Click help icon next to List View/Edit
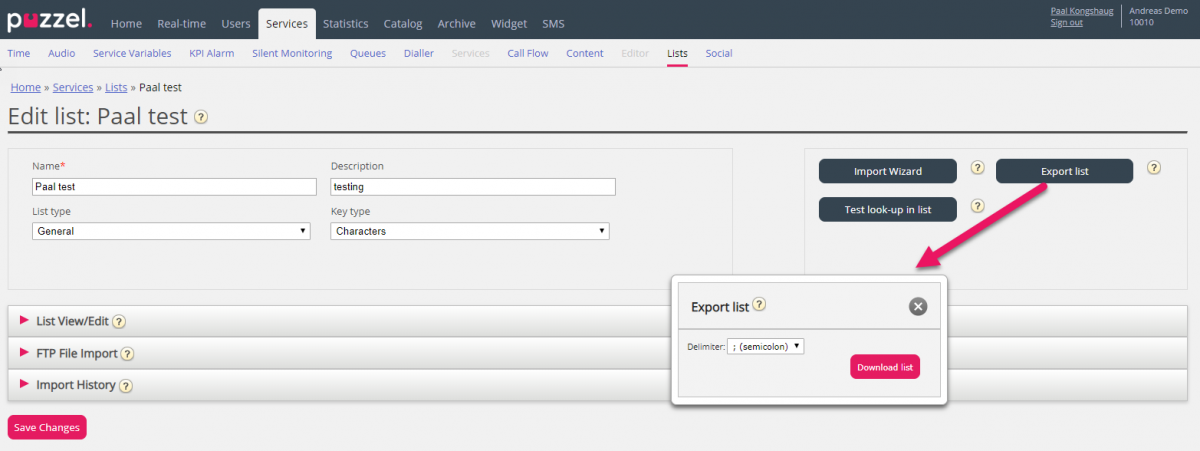Screen dimensions: 1200x451 (x=119, y=322)
